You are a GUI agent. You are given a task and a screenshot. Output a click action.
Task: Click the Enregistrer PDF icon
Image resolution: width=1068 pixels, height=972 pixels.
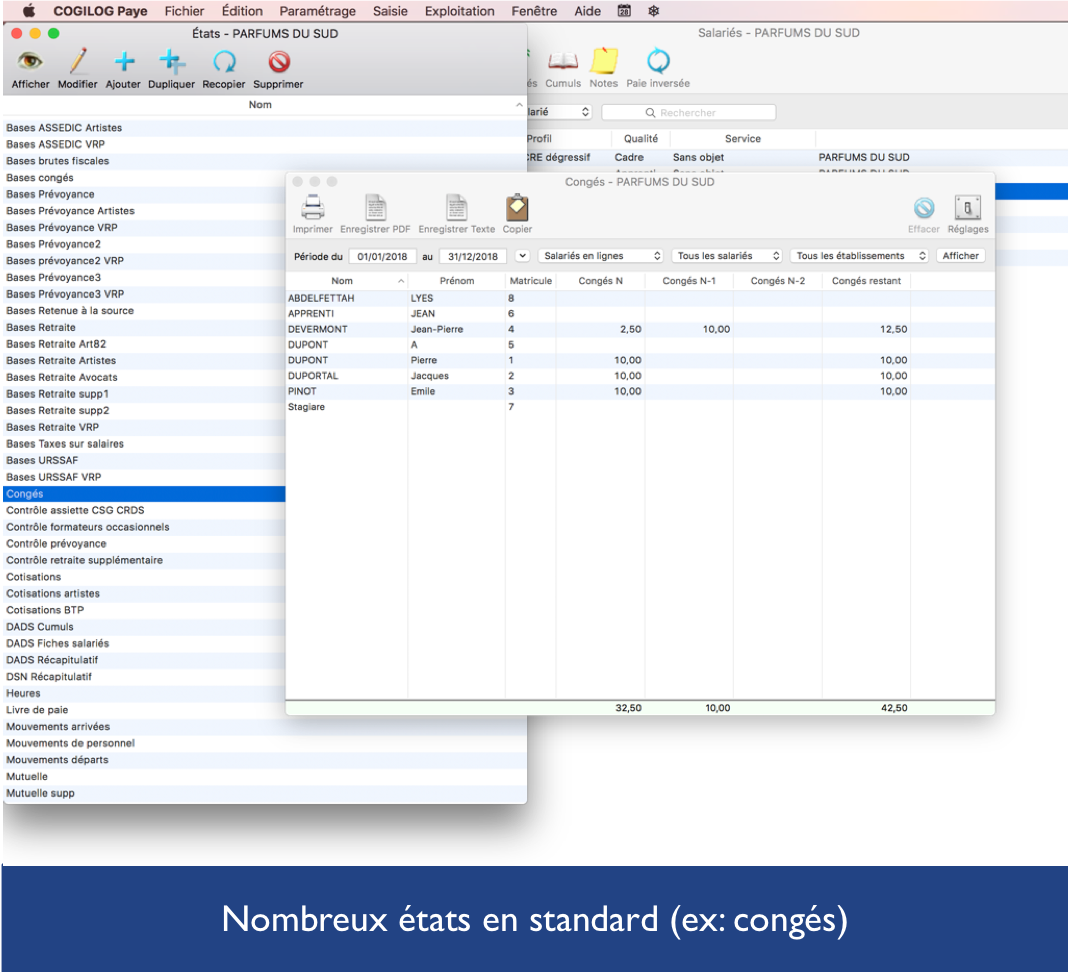click(375, 207)
